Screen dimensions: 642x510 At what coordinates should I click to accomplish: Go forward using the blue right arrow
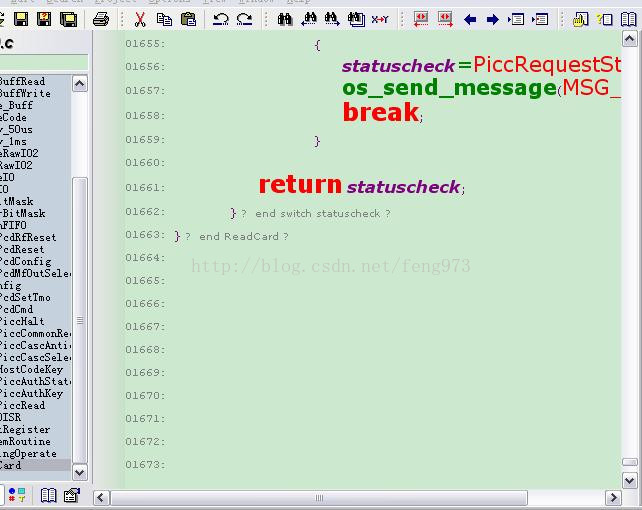pos(493,19)
